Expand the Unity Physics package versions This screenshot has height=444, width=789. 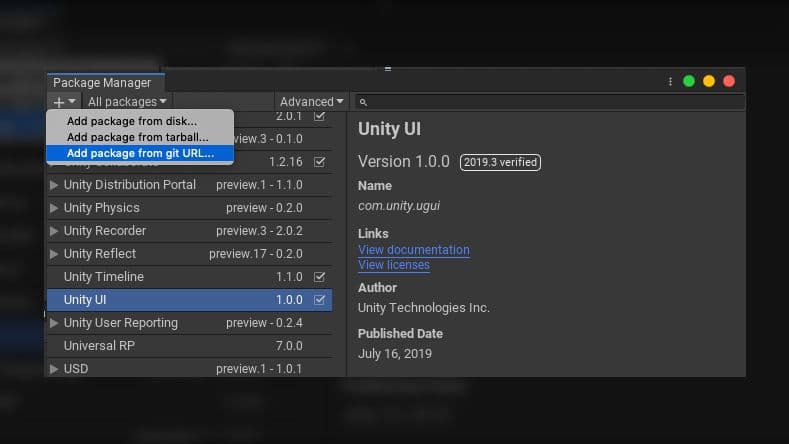click(x=54, y=208)
